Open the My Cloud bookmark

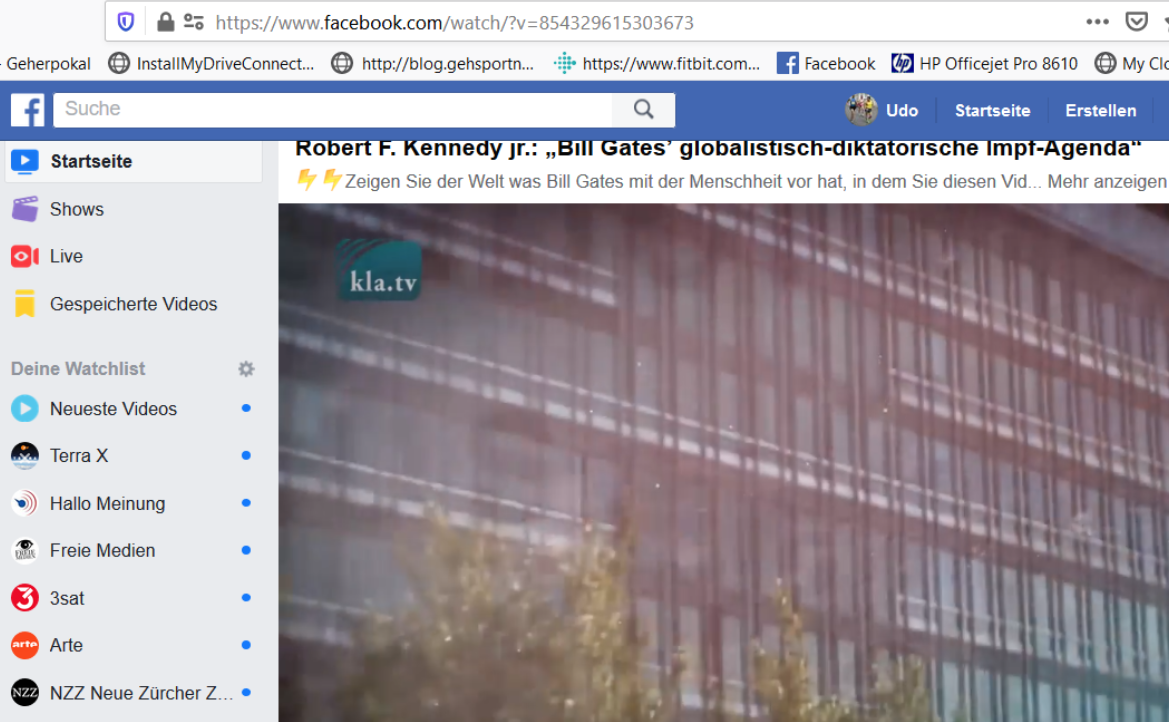tap(1131, 63)
